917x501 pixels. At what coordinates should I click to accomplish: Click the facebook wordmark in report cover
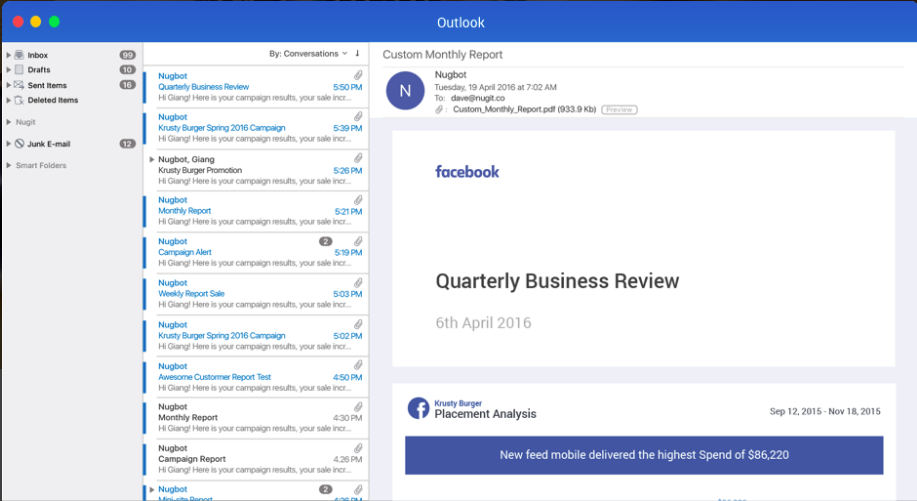(467, 172)
